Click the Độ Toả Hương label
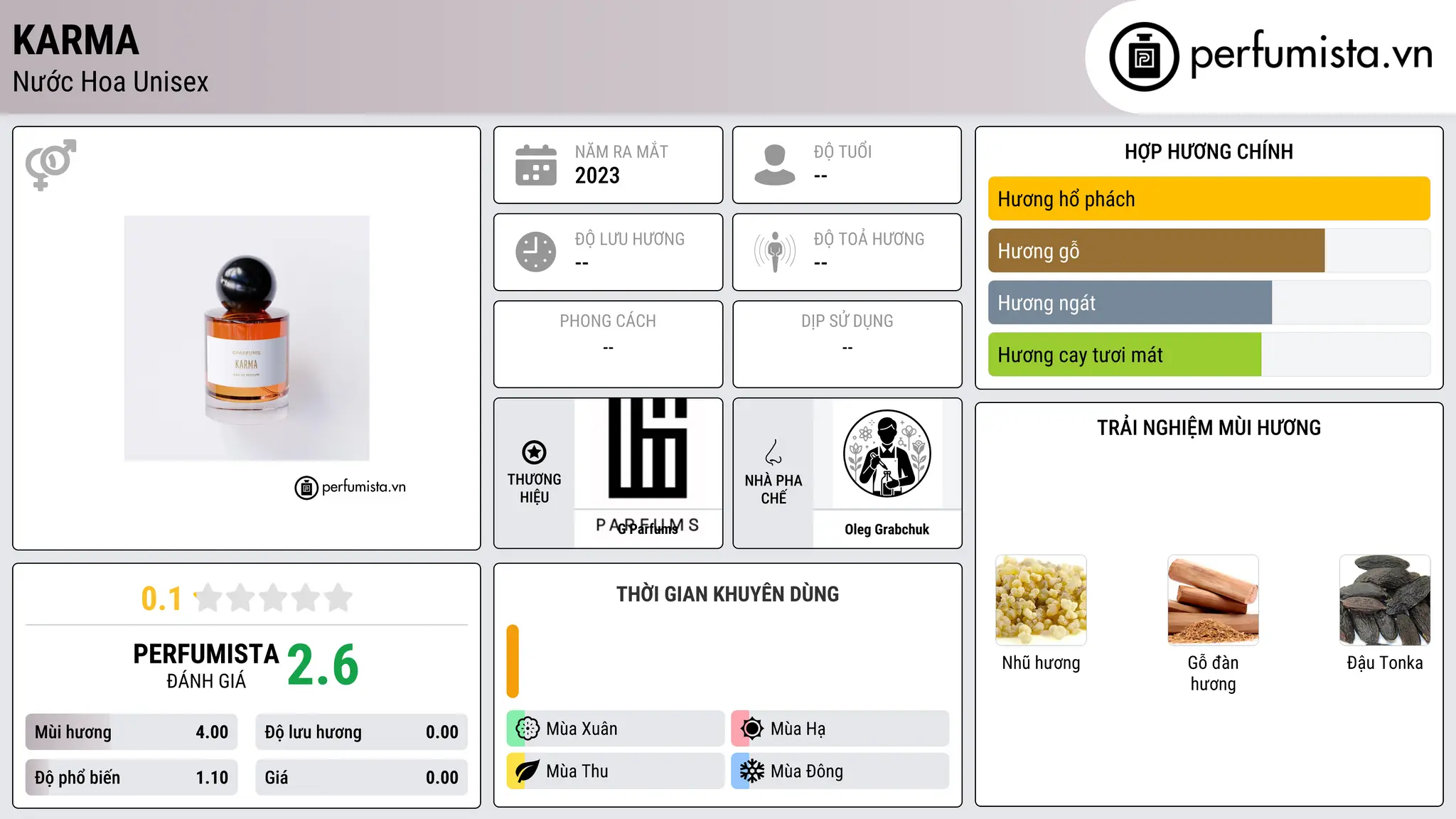 coord(869,239)
